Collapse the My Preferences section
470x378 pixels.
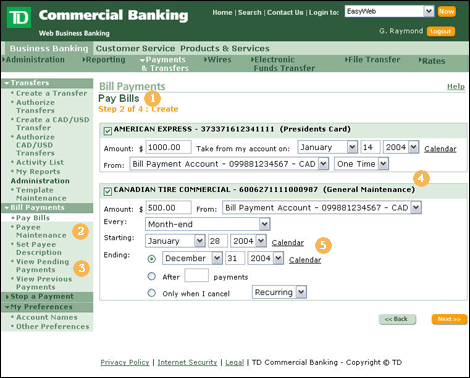pyautogui.click(x=47, y=307)
